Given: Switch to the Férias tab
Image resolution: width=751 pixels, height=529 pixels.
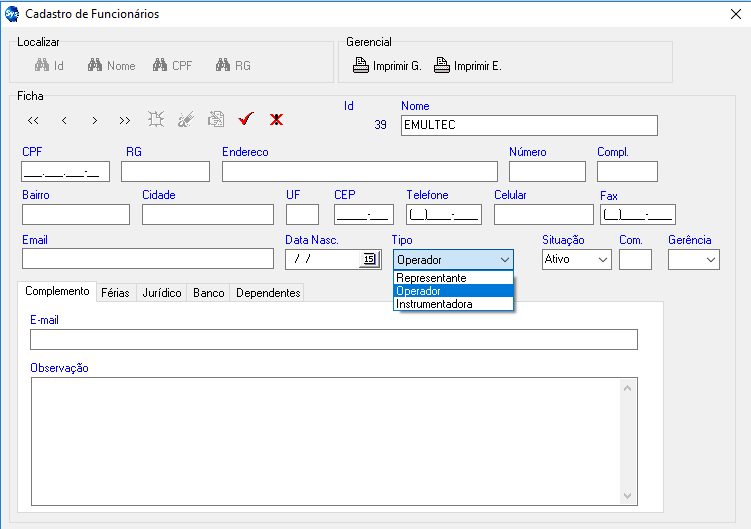Looking at the screenshot, I should [115, 293].
